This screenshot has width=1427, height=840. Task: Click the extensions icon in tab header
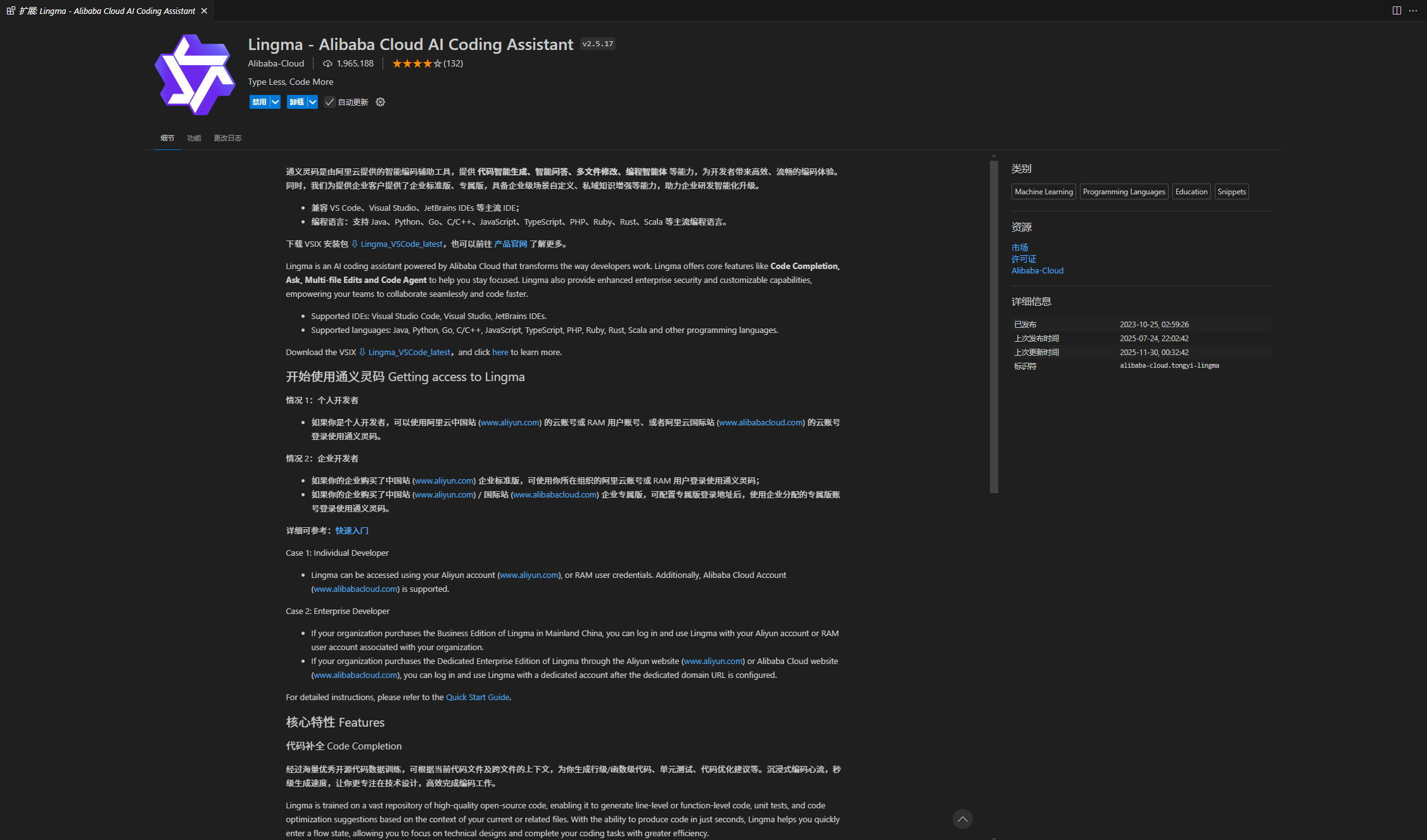point(11,11)
